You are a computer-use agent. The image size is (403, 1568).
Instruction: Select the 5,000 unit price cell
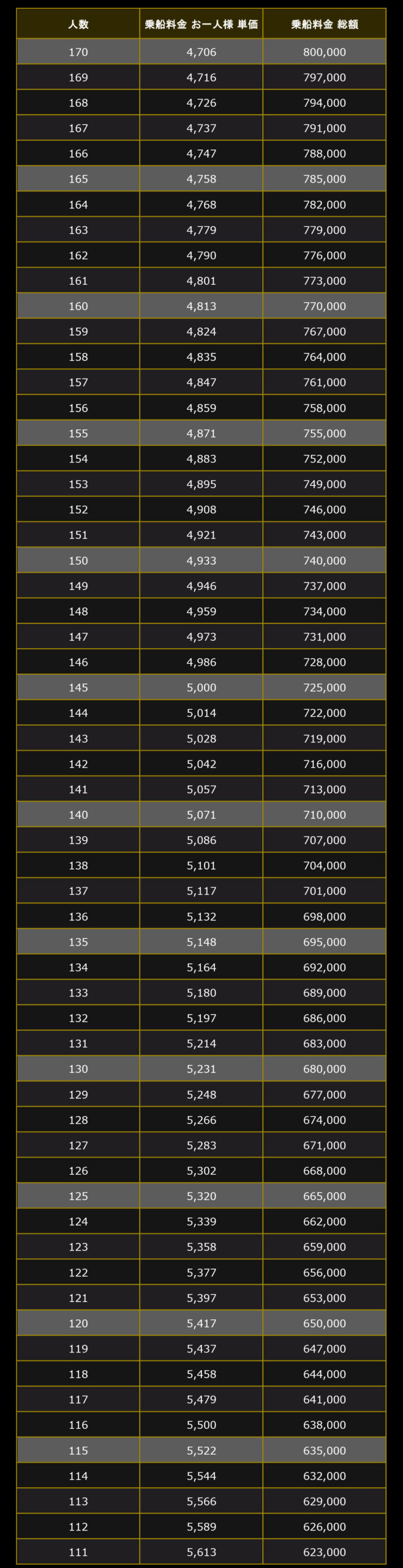coord(201,687)
